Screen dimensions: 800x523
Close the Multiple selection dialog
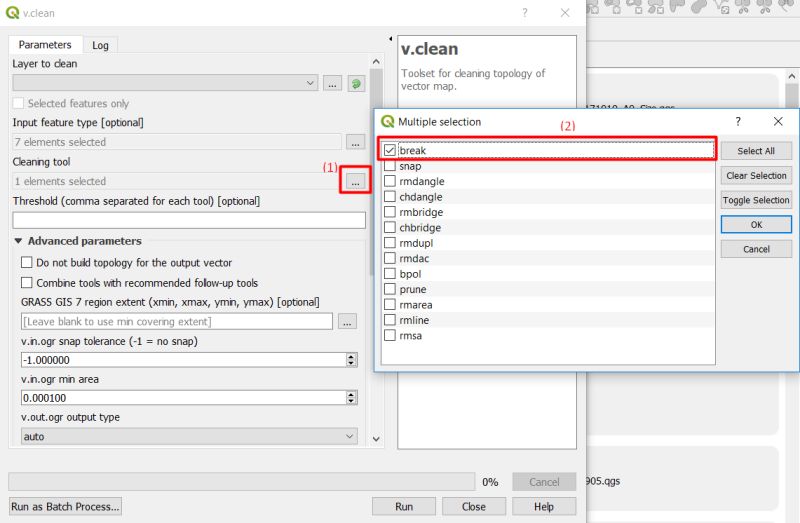pyautogui.click(x=778, y=121)
